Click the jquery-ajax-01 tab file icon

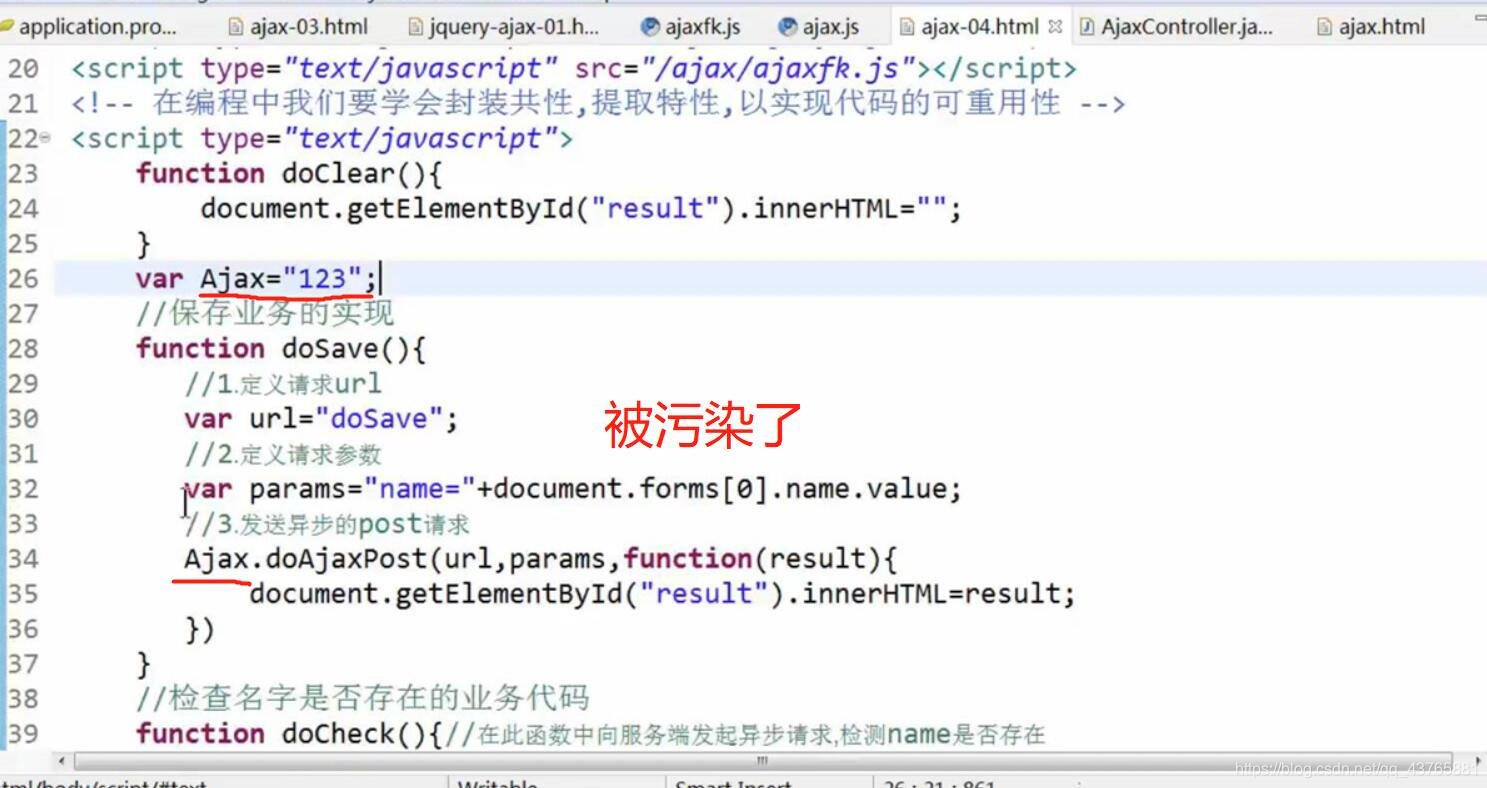point(417,27)
